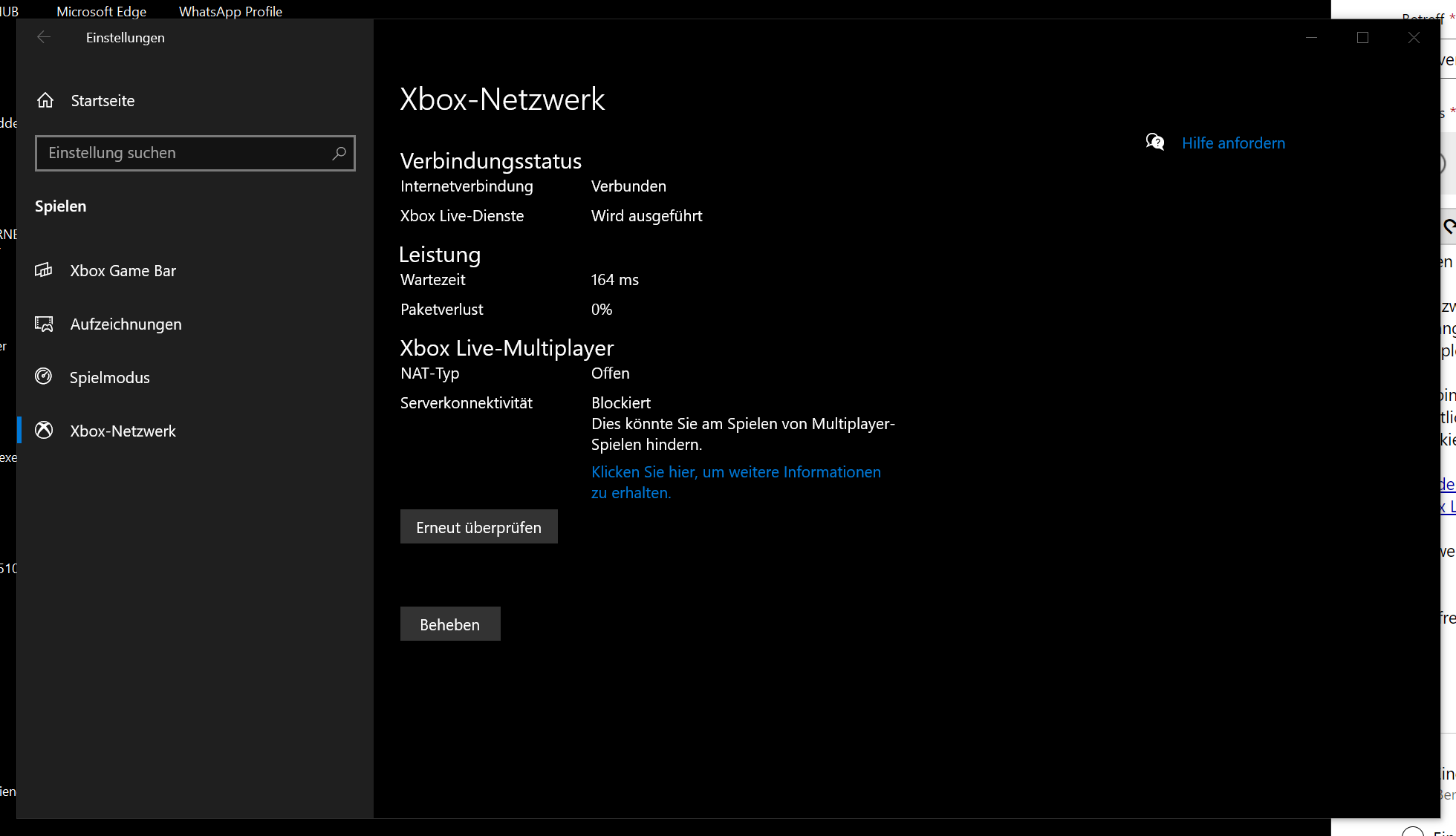Image resolution: width=1456 pixels, height=836 pixels.
Task: Click the Xbox Live-Multiplayer heading
Action: [x=507, y=348]
